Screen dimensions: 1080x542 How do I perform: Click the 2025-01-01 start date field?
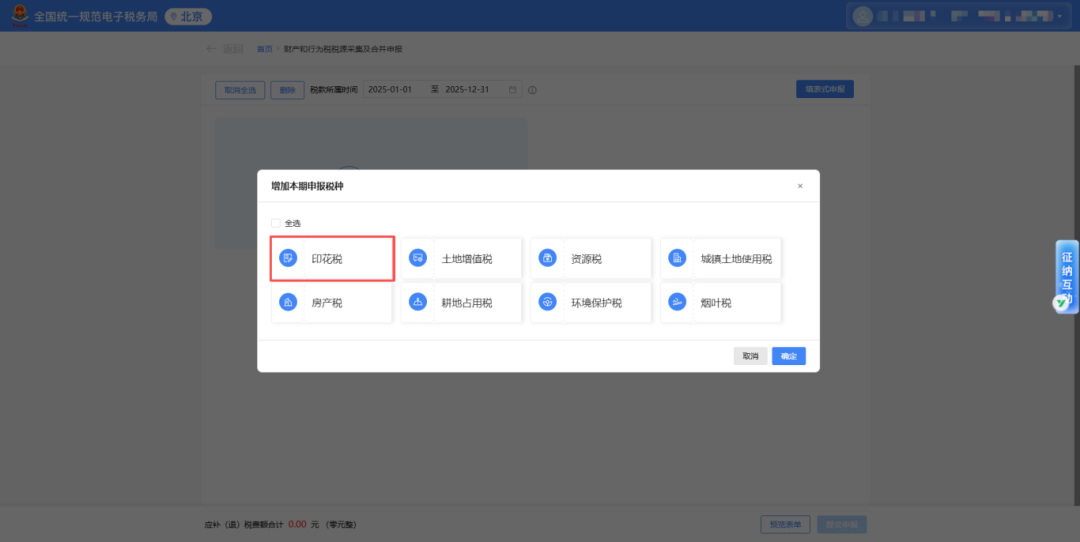click(x=390, y=90)
